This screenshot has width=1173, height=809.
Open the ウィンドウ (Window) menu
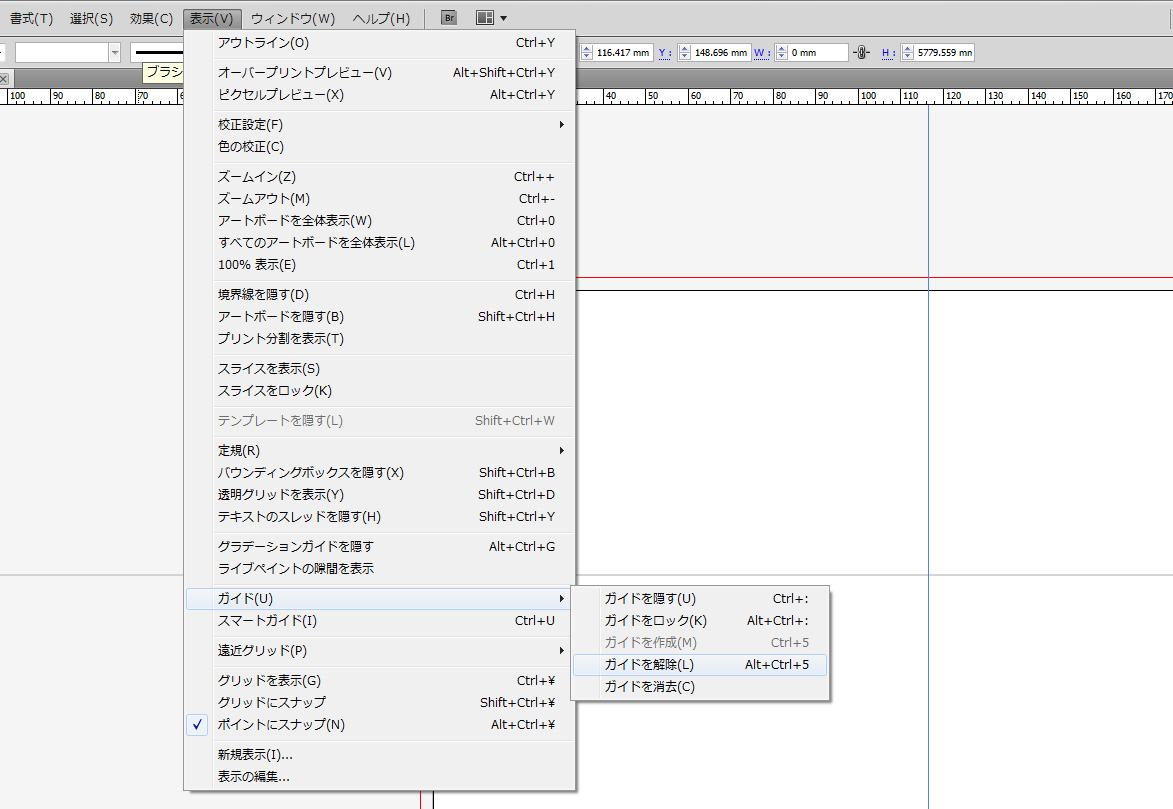click(293, 18)
